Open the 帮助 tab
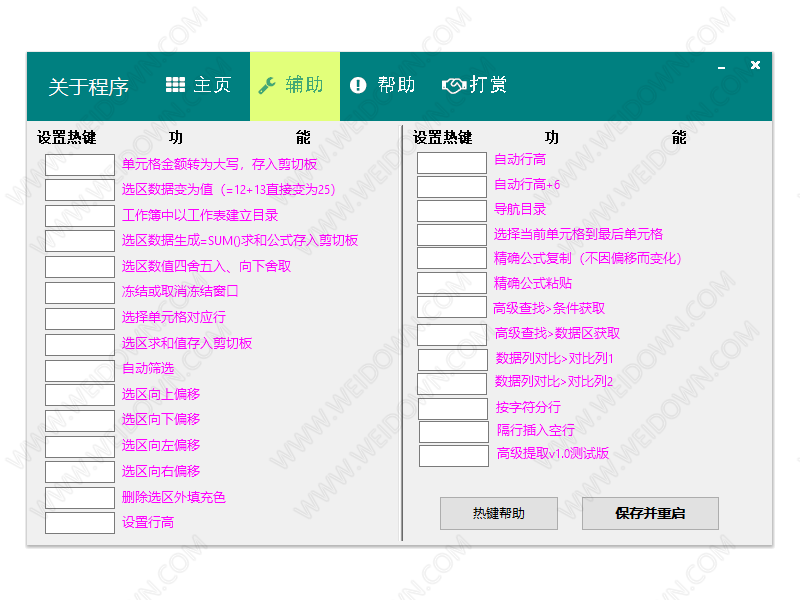Screen dimensions: 800x600 pyautogui.click(x=396, y=85)
